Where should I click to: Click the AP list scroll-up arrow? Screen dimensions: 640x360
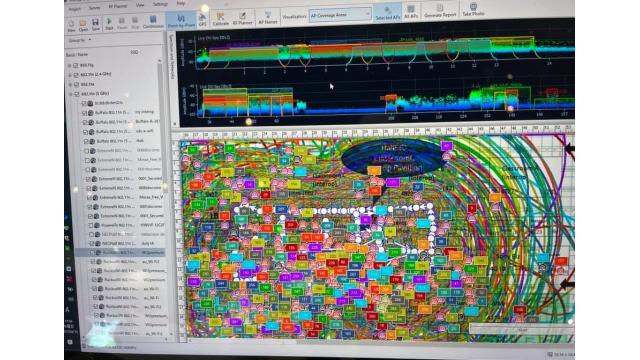coord(160,60)
